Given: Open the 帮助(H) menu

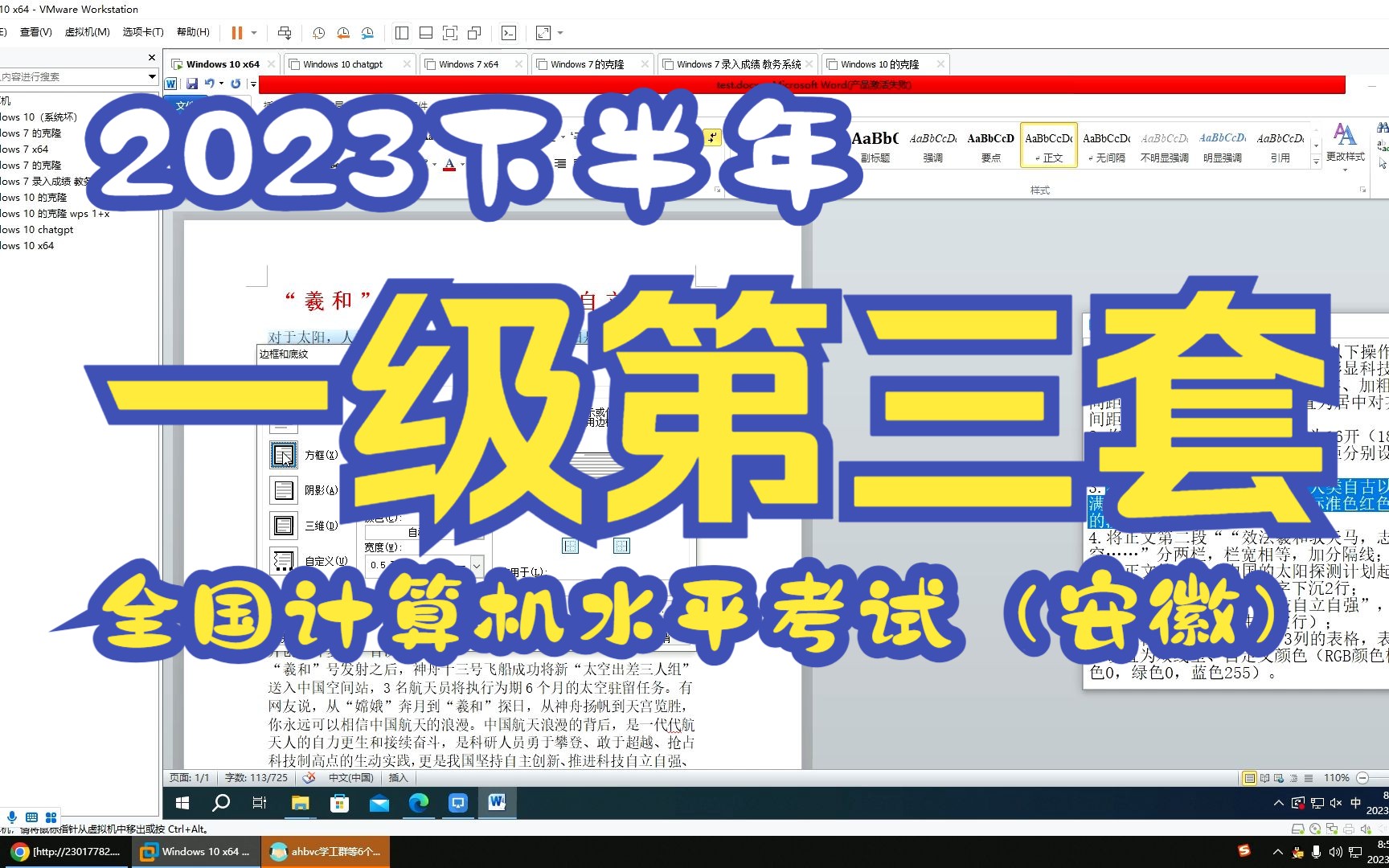Looking at the screenshot, I should pyautogui.click(x=193, y=32).
